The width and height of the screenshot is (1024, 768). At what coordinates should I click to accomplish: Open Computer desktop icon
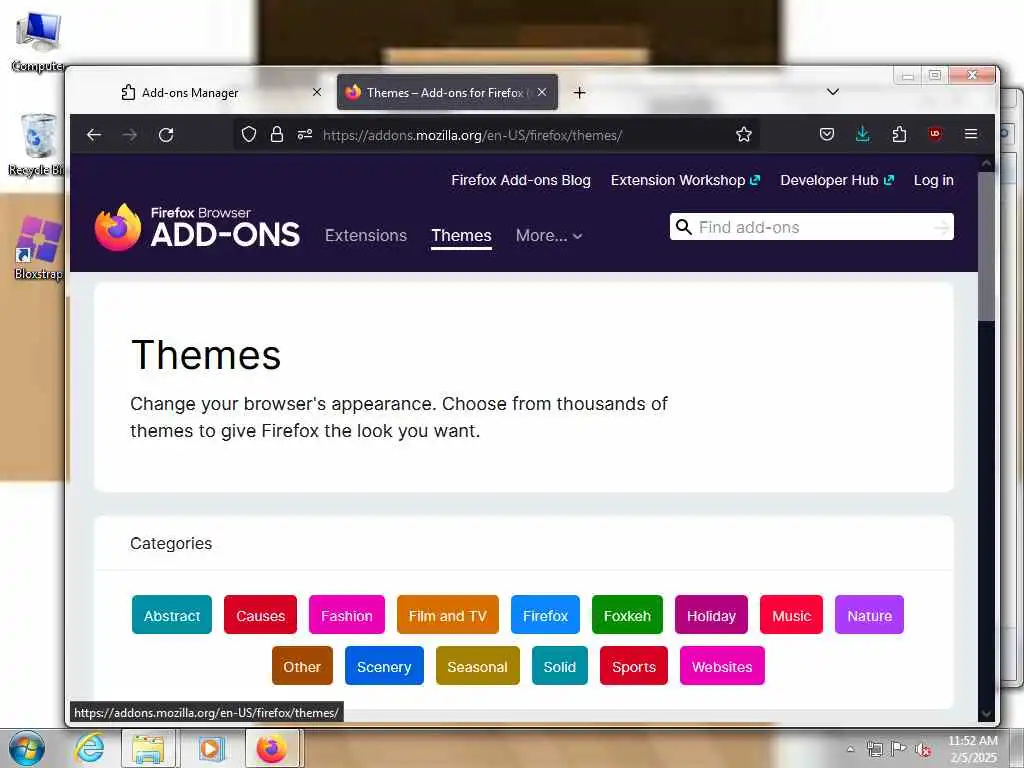[38, 43]
